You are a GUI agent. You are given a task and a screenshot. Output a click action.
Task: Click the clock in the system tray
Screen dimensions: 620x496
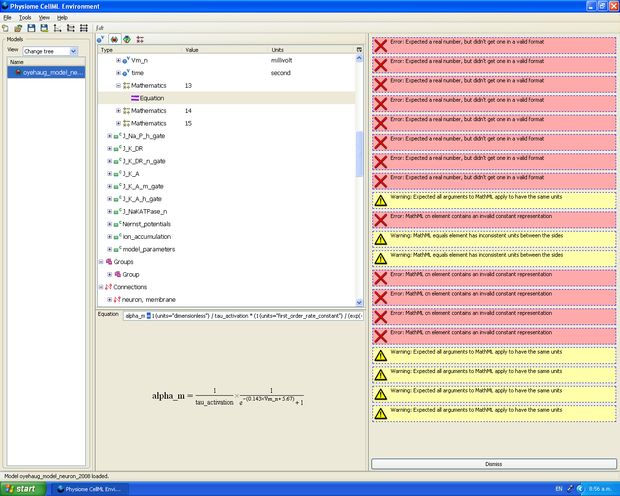(x=600, y=489)
